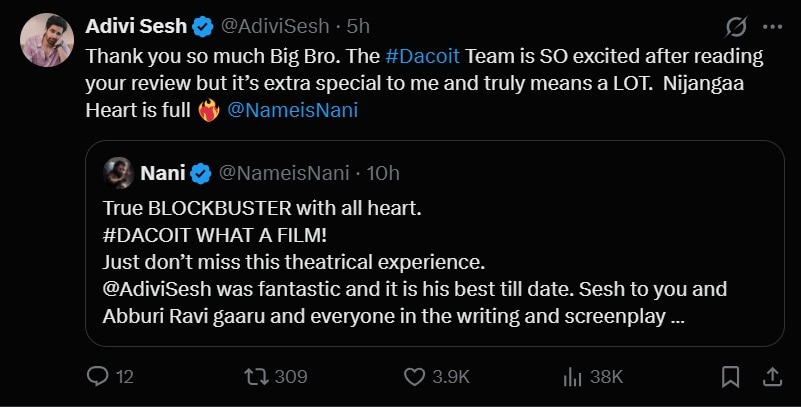Open the three-dot more options menu
Screen dimensions: 801x407
tap(772, 26)
